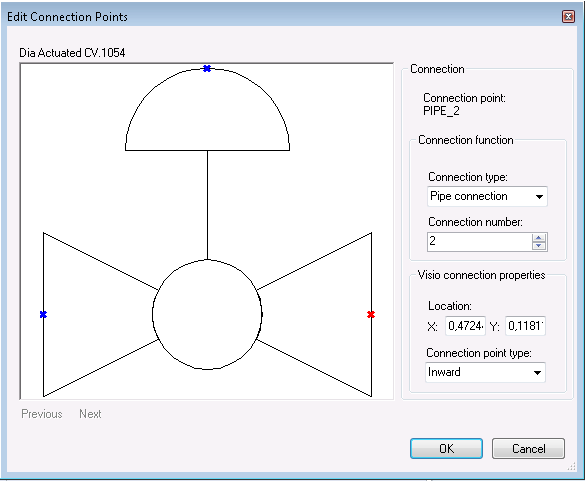Screen dimensions: 586x482
Task: Select the blue connection point on the valve's left edge
Action: tap(43, 315)
